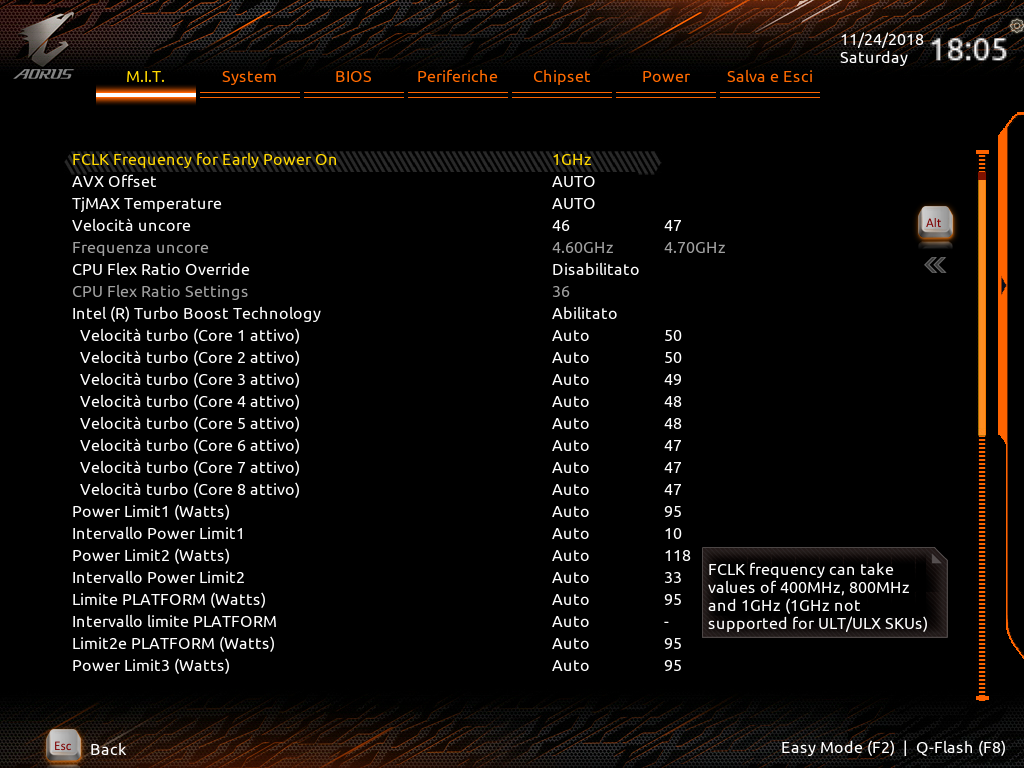This screenshot has width=1024, height=768.
Task: Select Power Limit1 (Watts) label
Action: point(151,511)
